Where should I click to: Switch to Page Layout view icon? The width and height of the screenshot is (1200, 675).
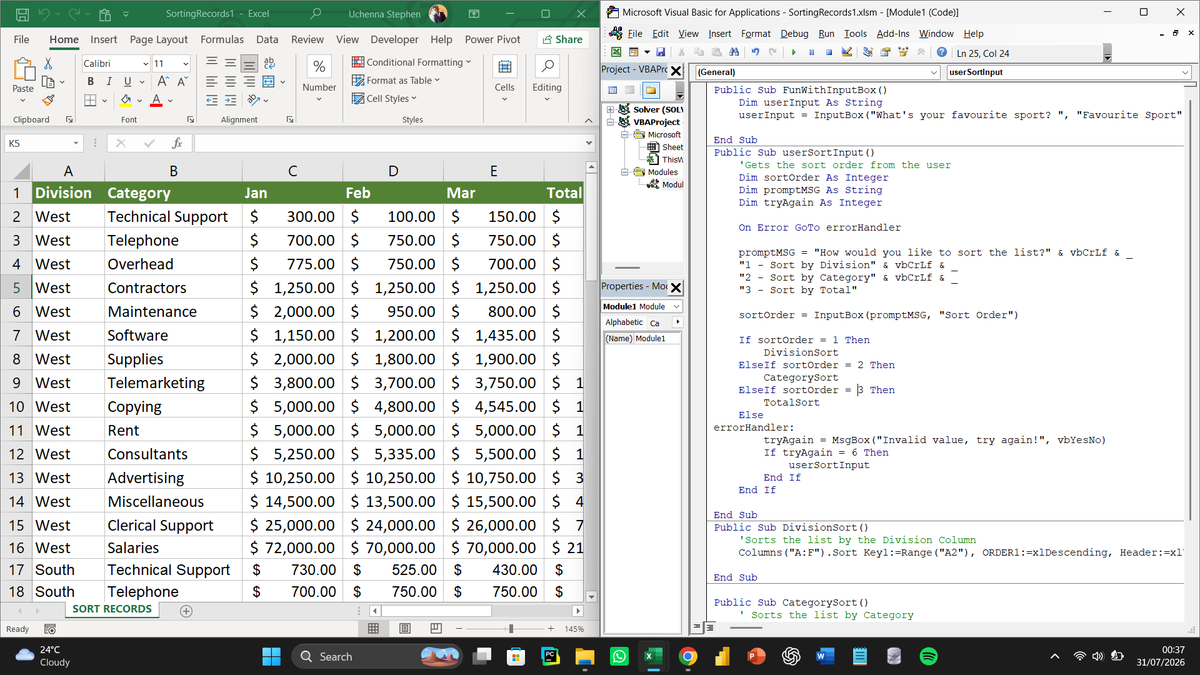[404, 629]
